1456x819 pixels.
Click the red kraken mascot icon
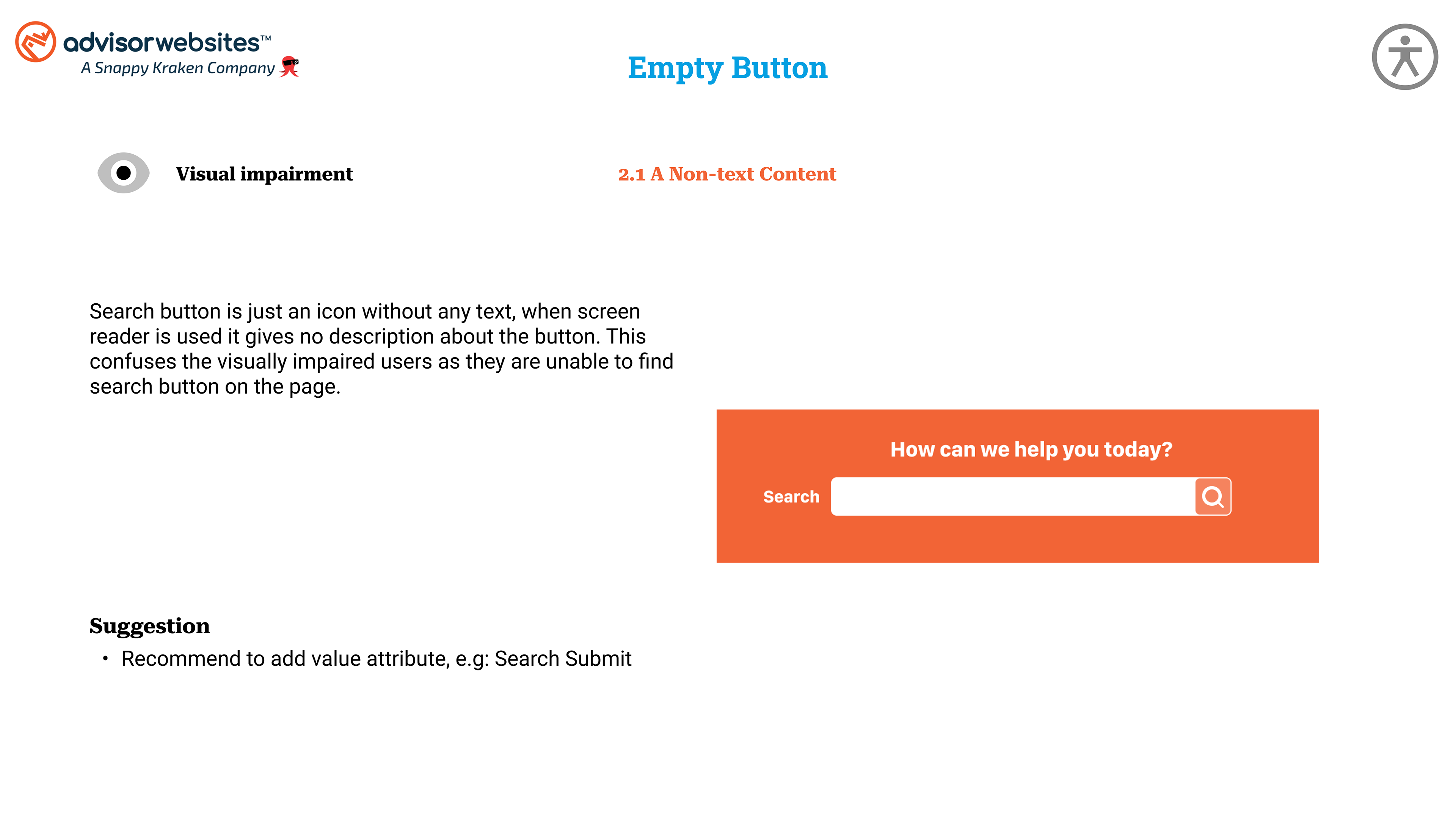pyautogui.click(x=290, y=67)
